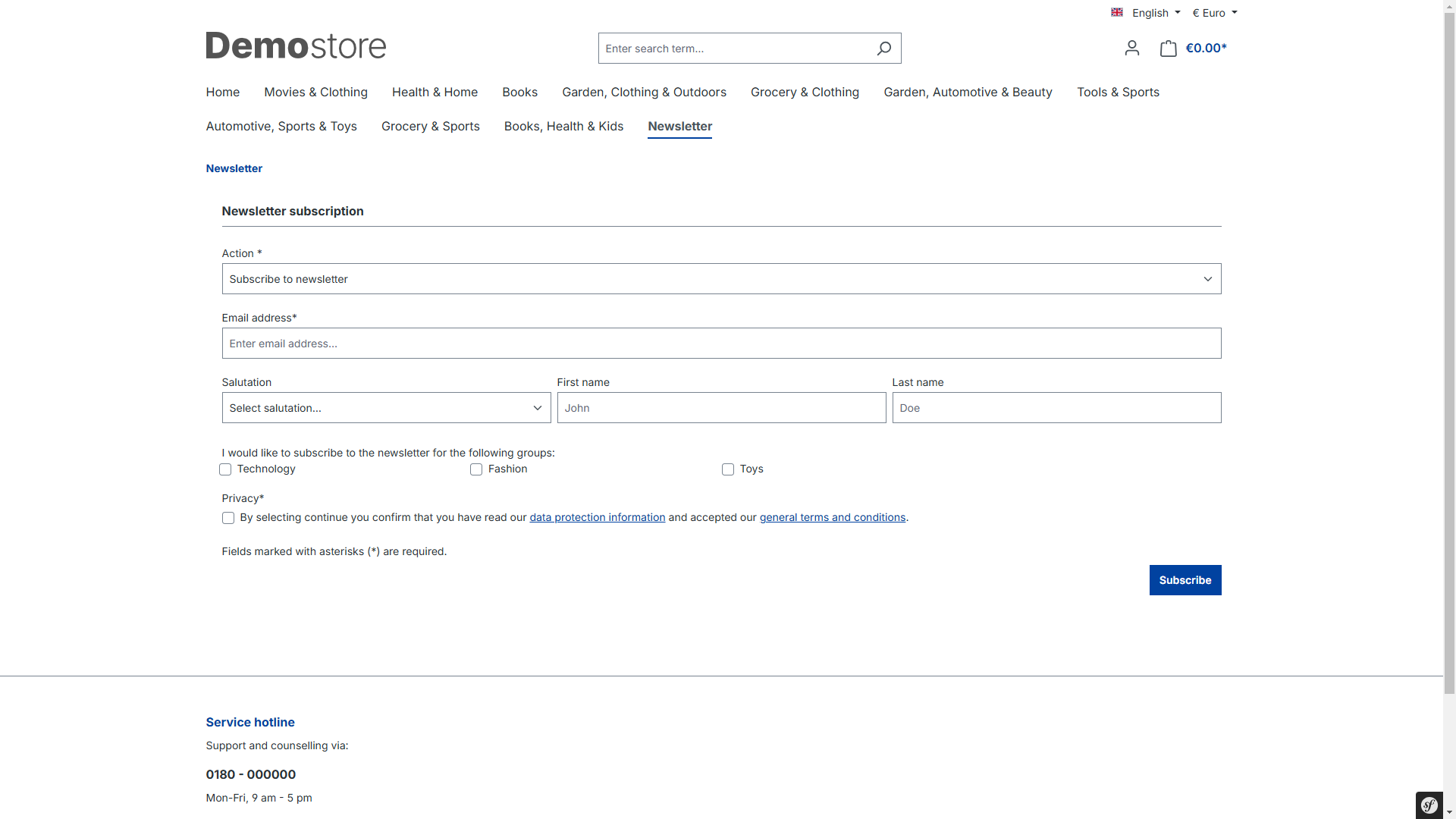1456x819 pixels.
Task: Open Books, Health & Kids category
Action: click(563, 126)
